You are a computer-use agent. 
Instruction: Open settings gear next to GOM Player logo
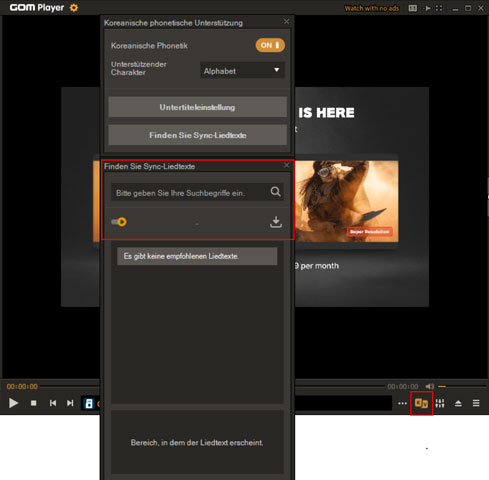pos(74,8)
